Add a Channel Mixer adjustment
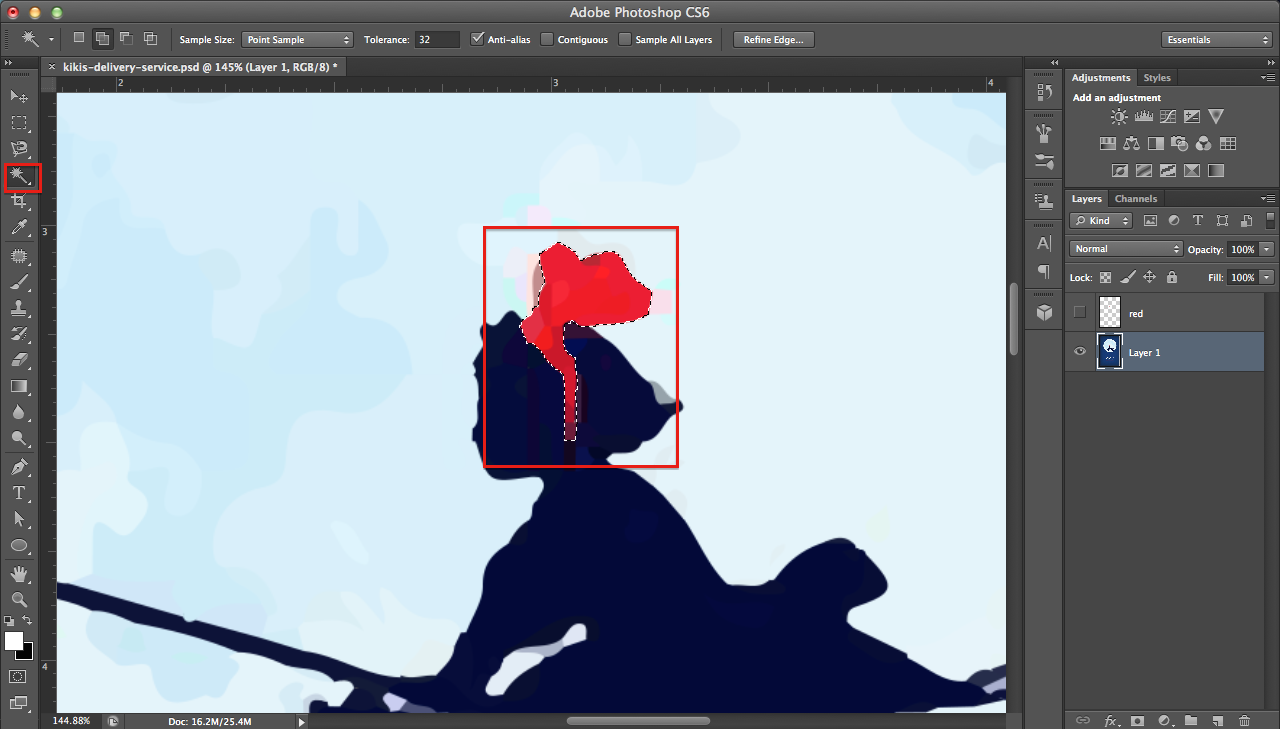This screenshot has height=729, width=1280. [x=1203, y=143]
